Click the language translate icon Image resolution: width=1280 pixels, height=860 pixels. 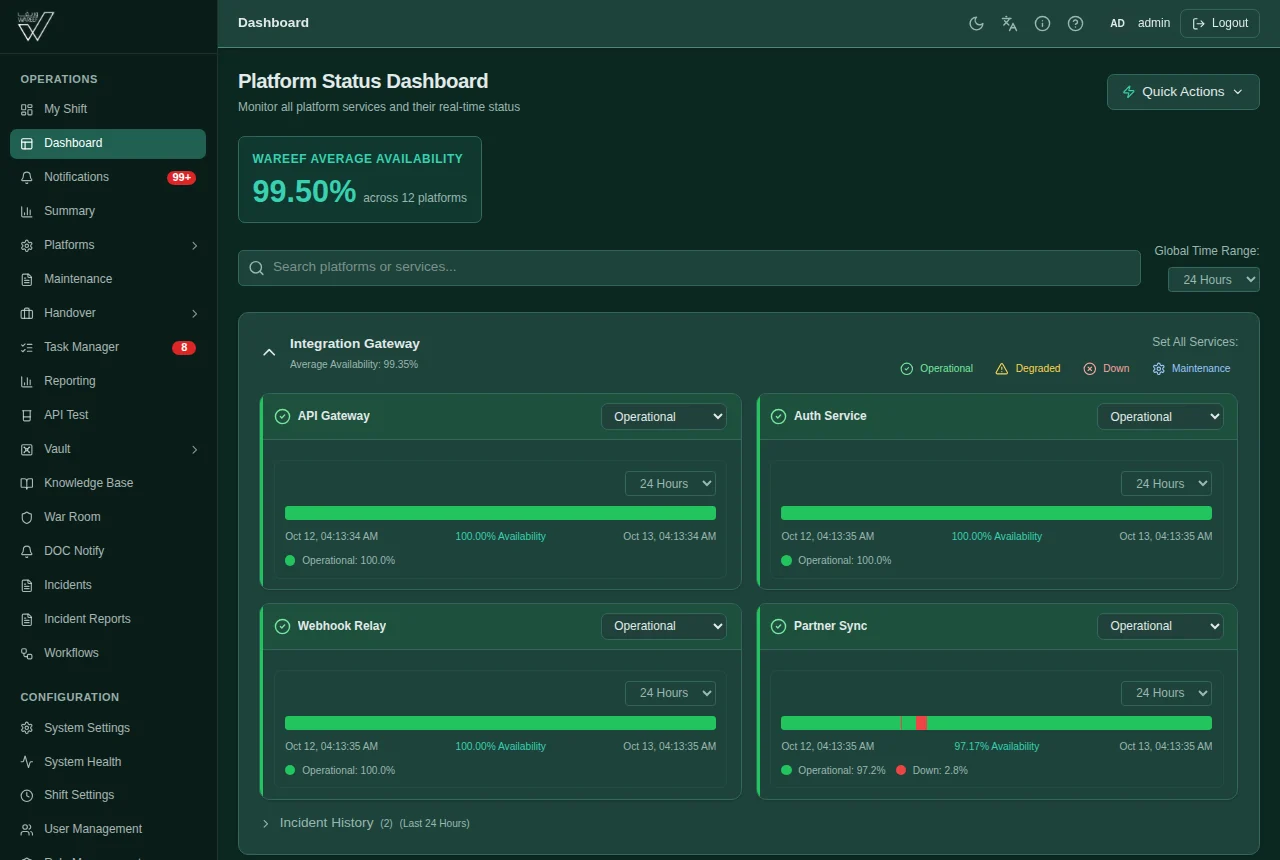1009,23
